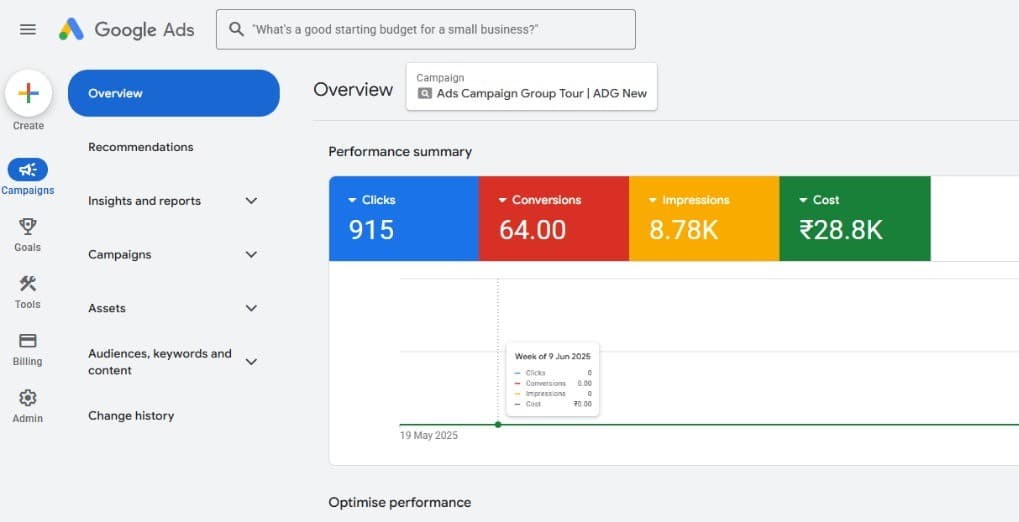
Task: Click the Week of 9 Jun 2025 tooltip
Action: (552, 380)
